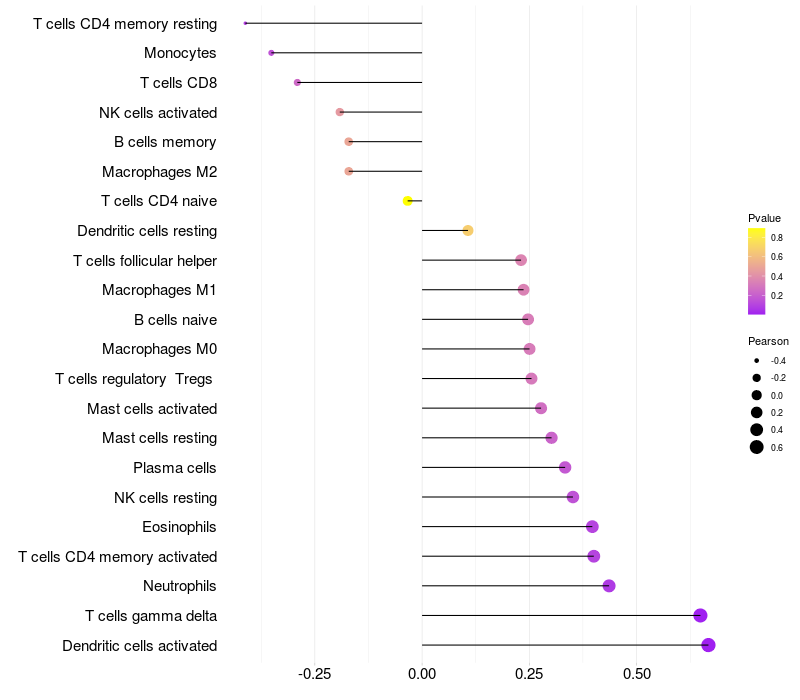This screenshot has width=800, height=700.
Task: Click the Pvalue color gradient bar
Action: click(756, 271)
